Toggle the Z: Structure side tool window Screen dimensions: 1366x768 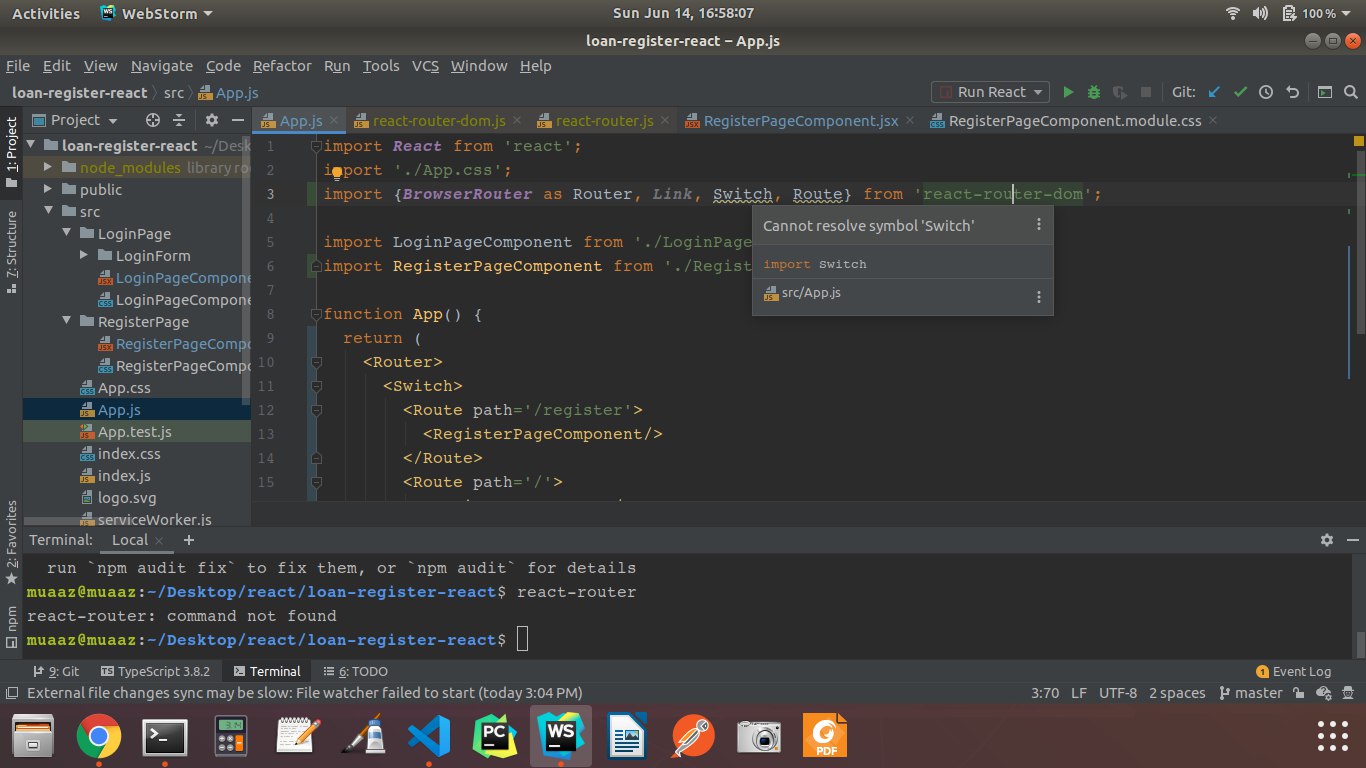[x=12, y=251]
